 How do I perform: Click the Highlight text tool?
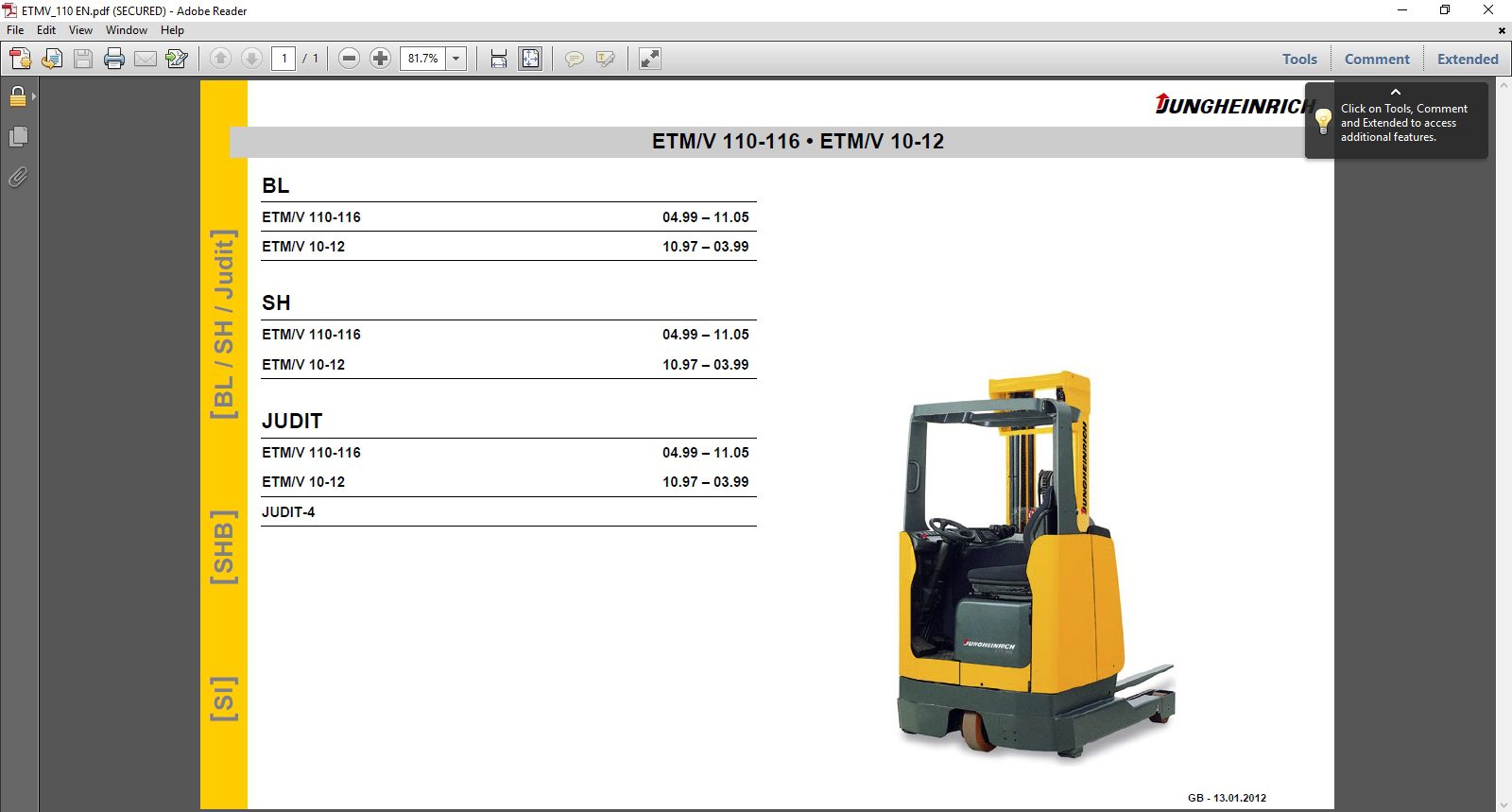click(x=606, y=59)
